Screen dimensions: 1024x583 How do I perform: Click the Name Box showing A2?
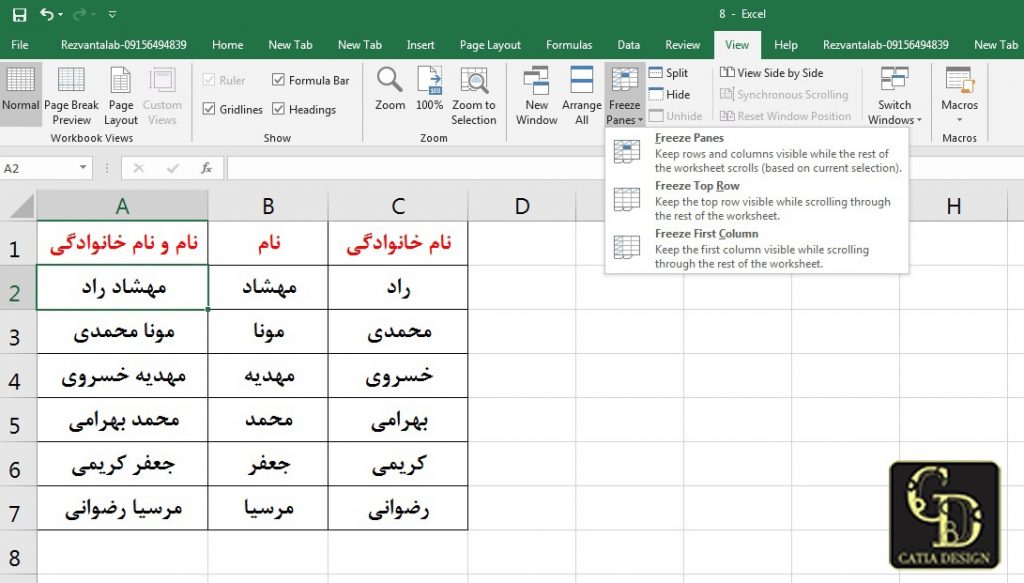39,168
